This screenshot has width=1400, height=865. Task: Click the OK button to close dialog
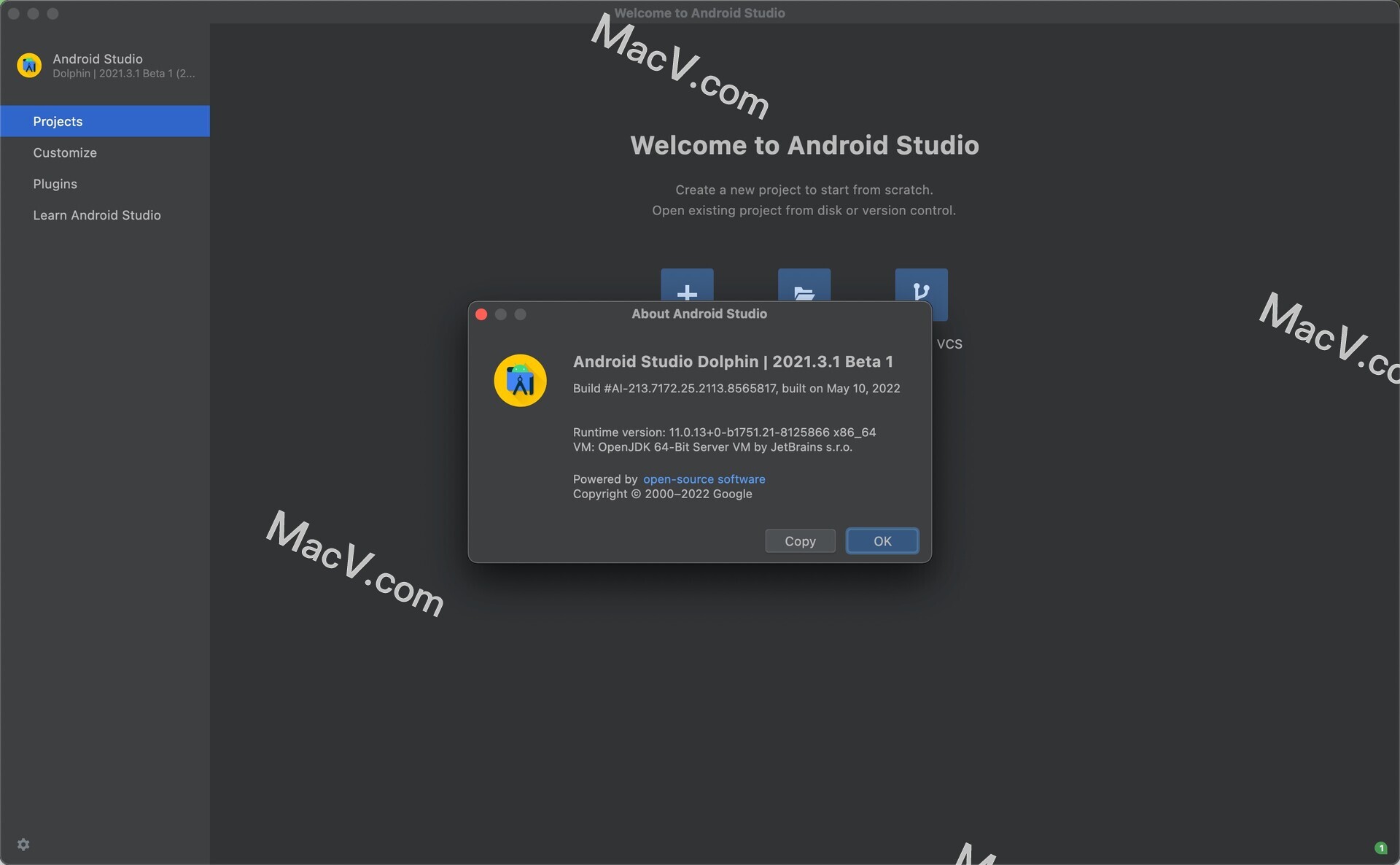coord(882,541)
